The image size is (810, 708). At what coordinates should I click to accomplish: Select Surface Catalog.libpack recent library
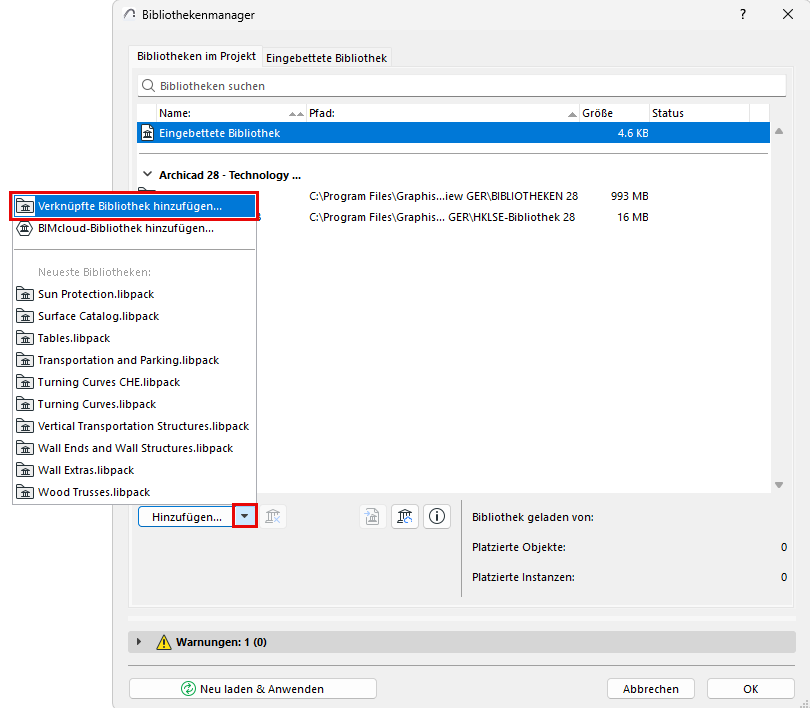134,316
